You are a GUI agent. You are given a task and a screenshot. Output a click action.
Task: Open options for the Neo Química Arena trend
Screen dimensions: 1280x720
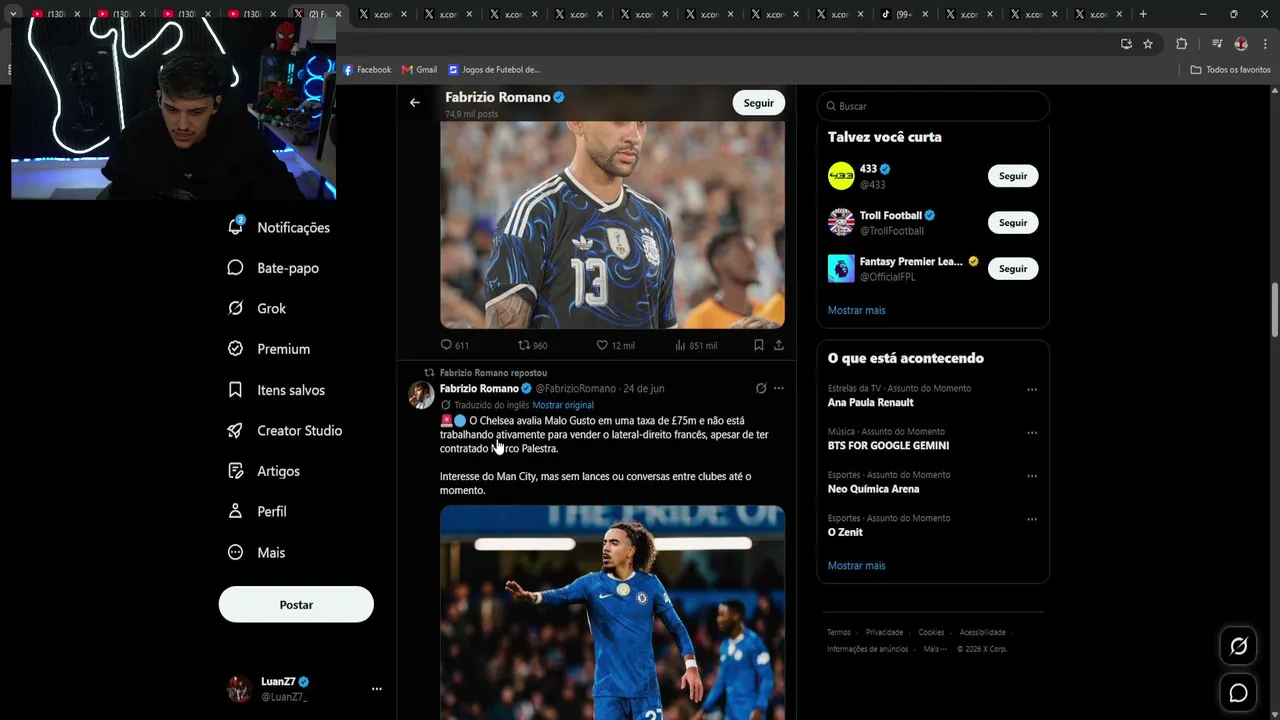tap(1032, 476)
